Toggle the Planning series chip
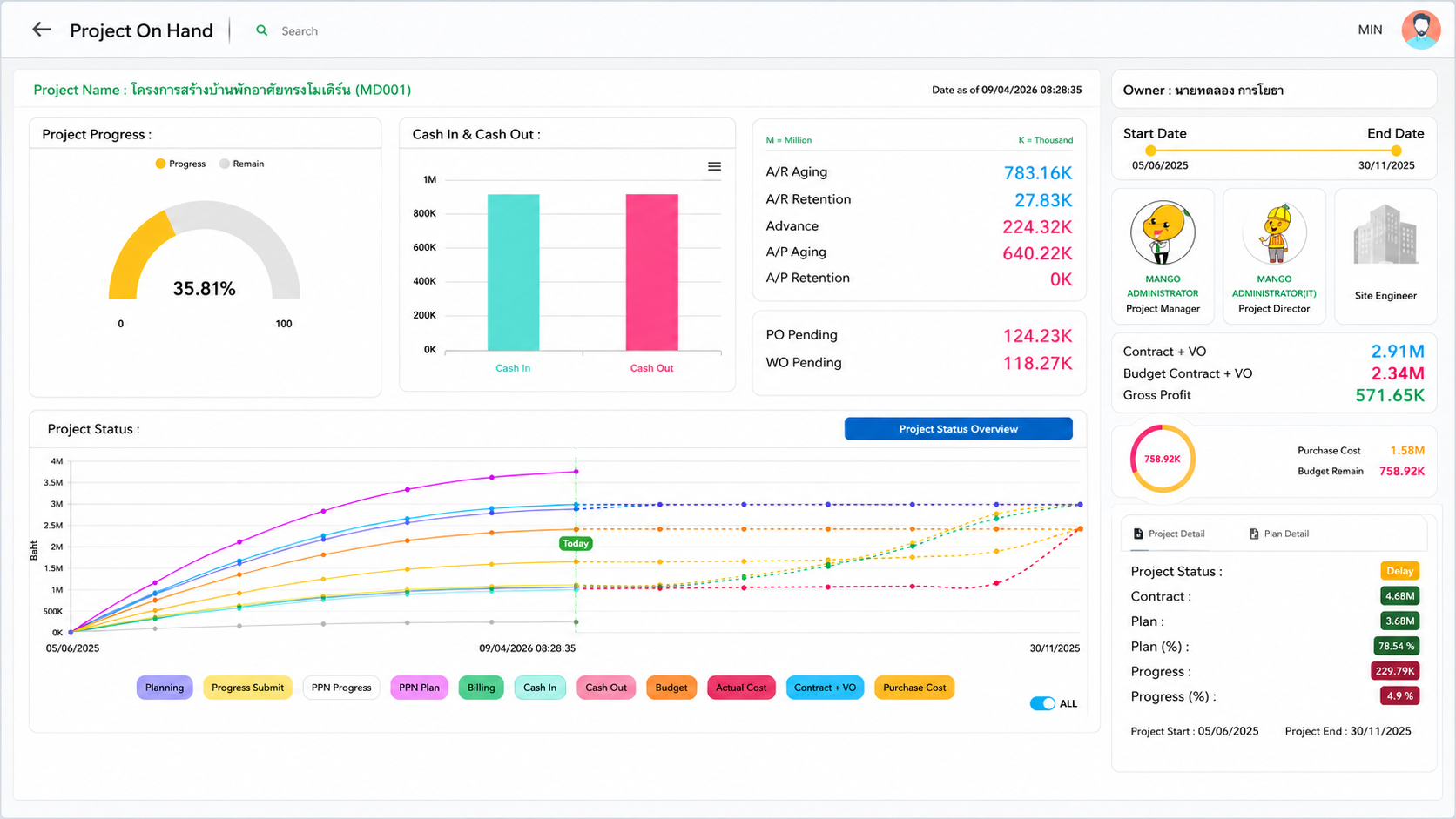Image resolution: width=1456 pixels, height=819 pixels. [x=165, y=688]
